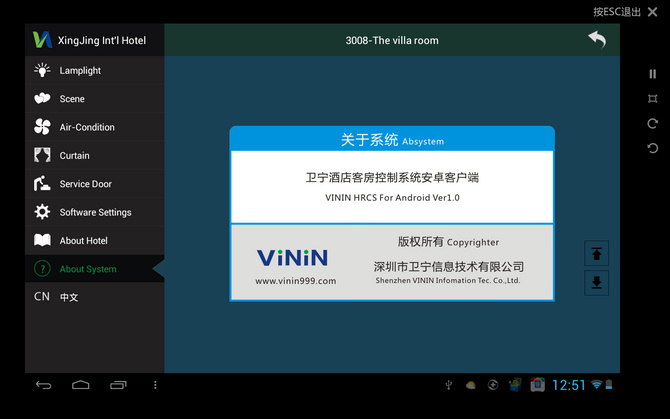Click the lamp bulb icon
This screenshot has height=419, width=670.
pos(42,70)
